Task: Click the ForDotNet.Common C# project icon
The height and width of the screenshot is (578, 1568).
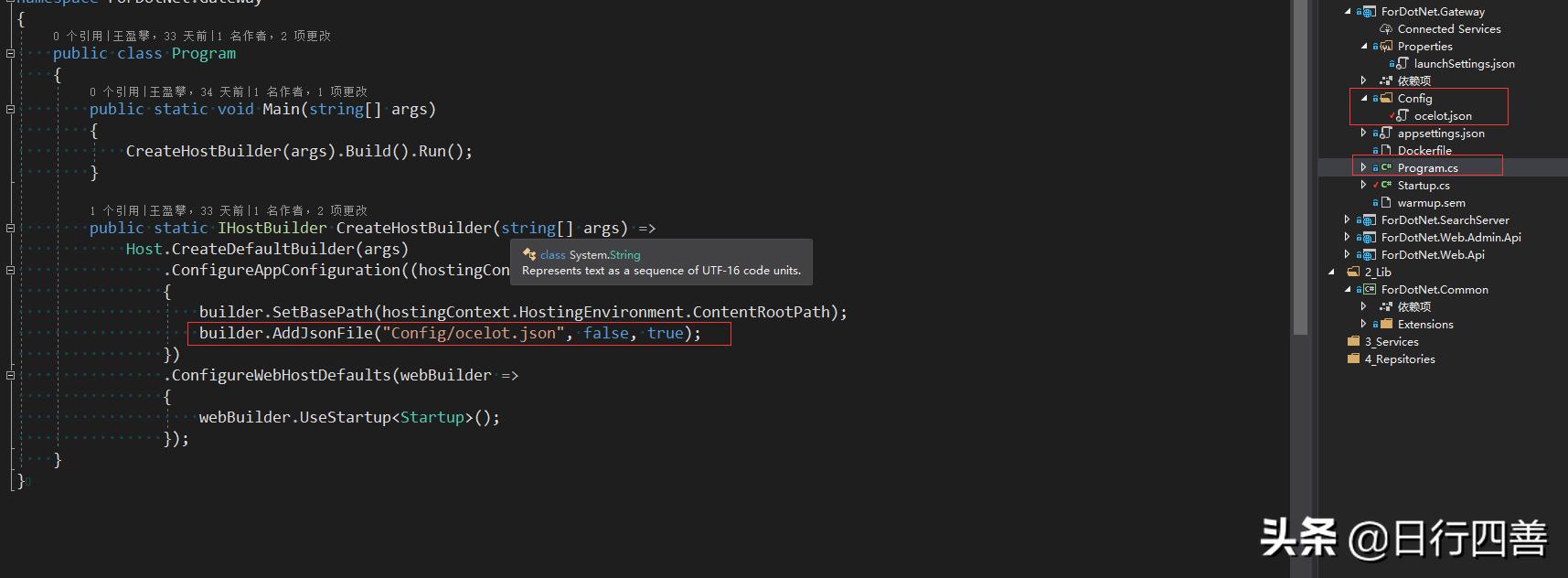Action: [x=1368, y=290]
